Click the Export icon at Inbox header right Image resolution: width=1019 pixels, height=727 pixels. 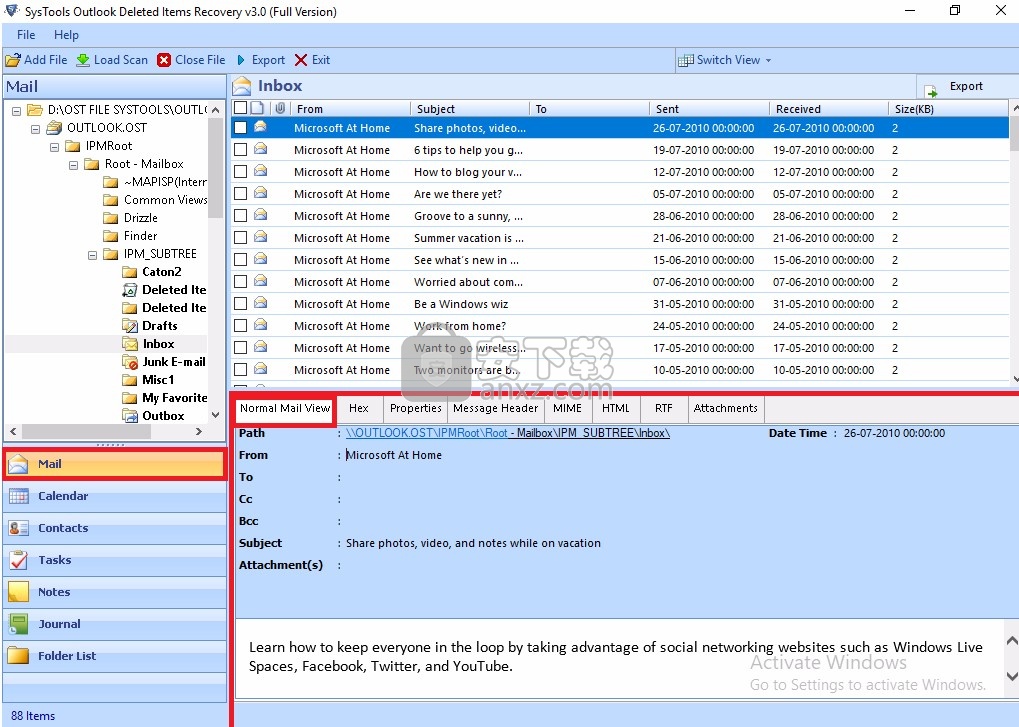point(931,90)
